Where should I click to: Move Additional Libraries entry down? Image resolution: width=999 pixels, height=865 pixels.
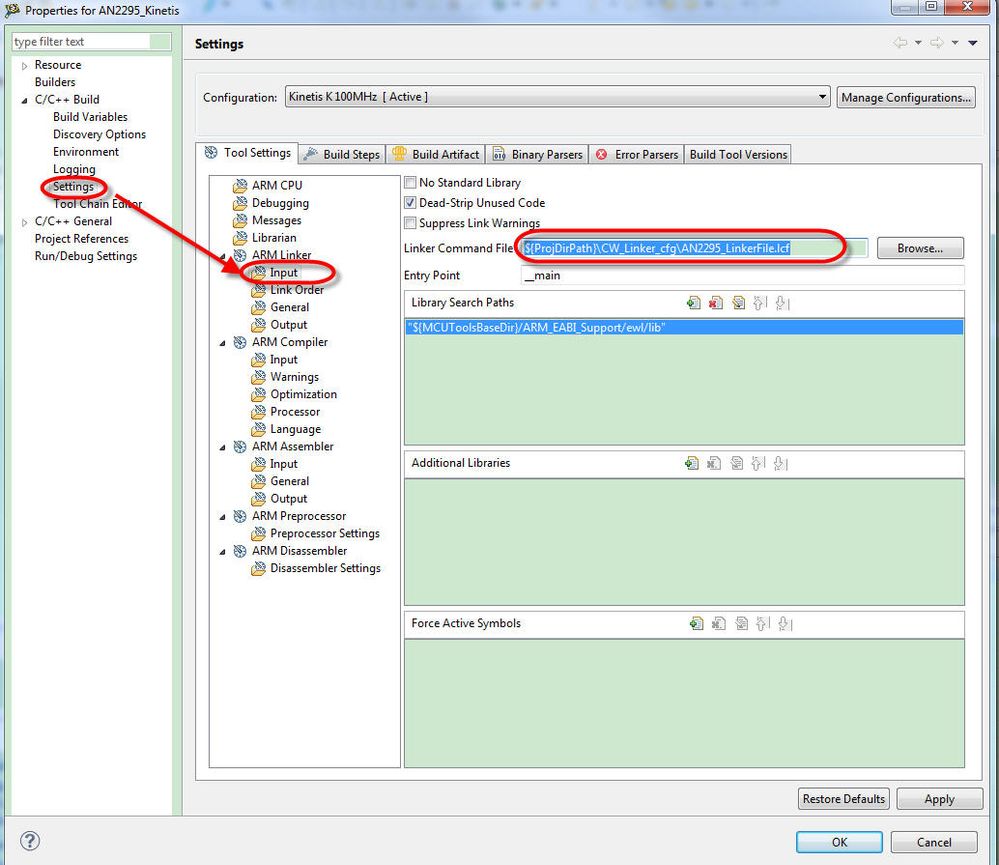click(780, 463)
